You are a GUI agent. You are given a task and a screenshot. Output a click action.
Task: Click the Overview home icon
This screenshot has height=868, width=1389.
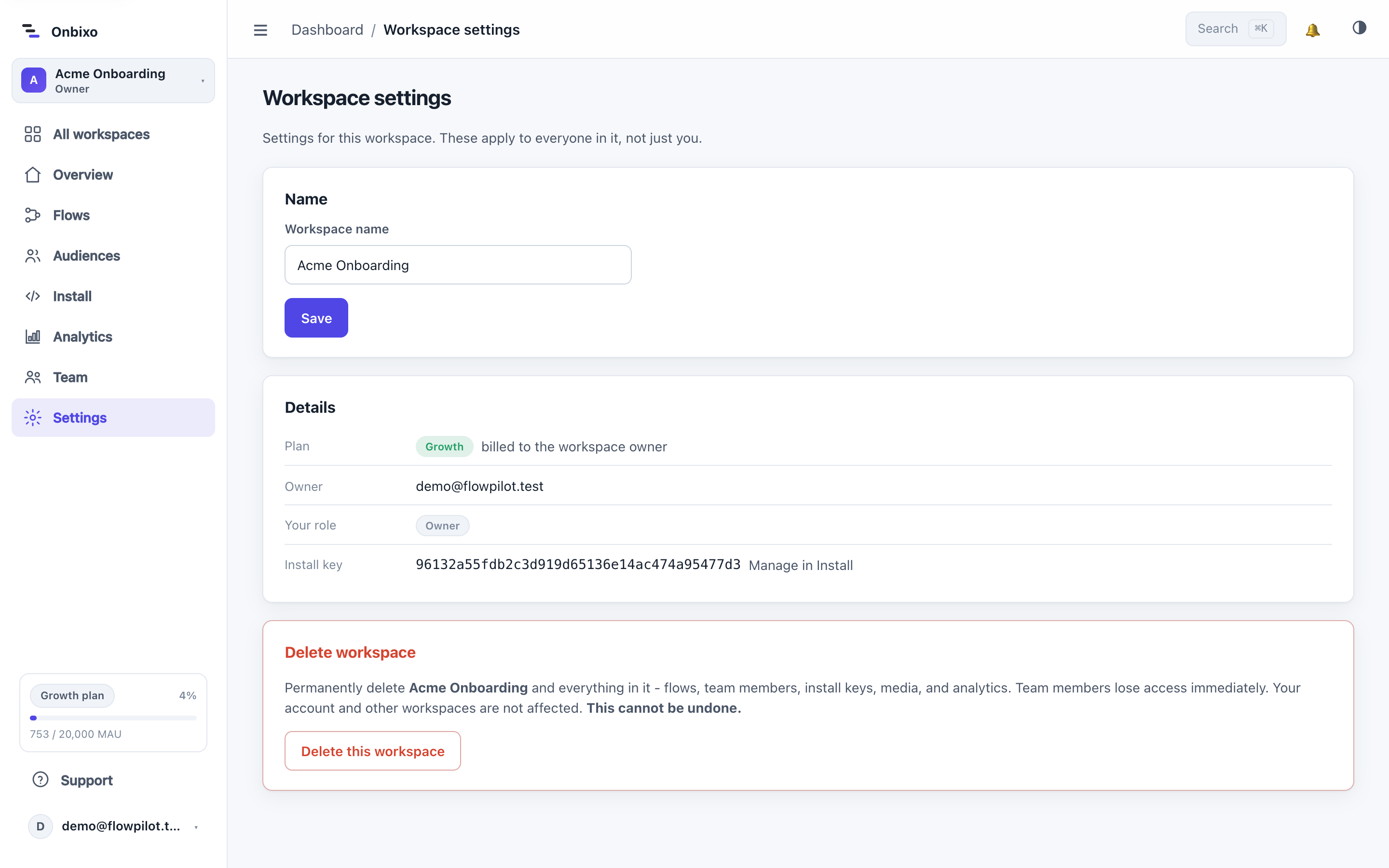point(33,175)
